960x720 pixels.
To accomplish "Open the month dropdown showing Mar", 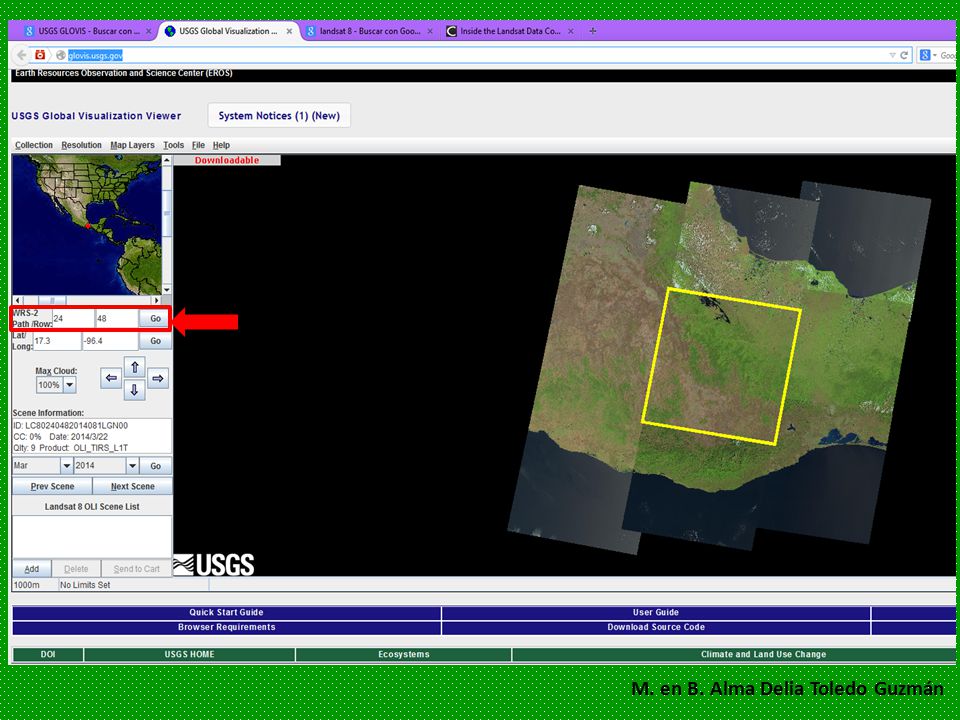I will [43, 466].
